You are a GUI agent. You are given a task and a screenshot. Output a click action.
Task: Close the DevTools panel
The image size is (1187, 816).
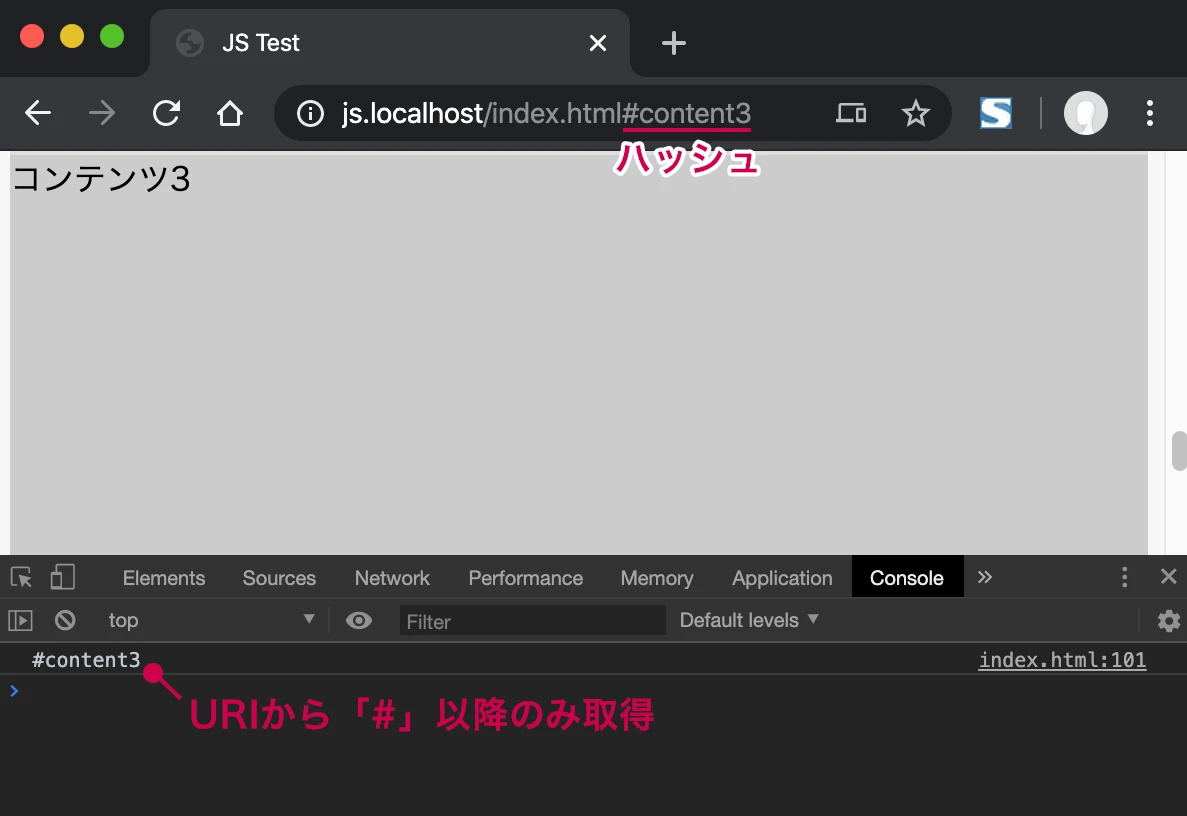1168,577
